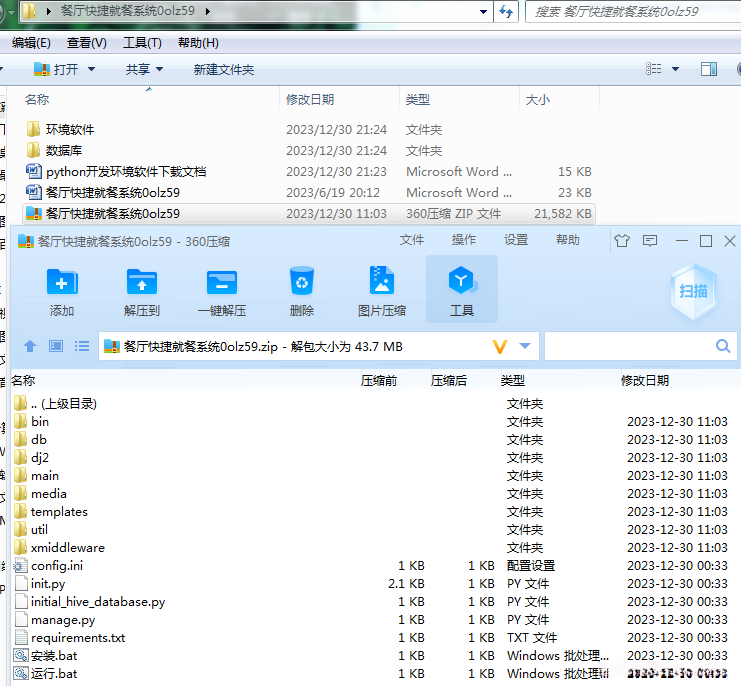The image size is (741, 686).
Task: Click the 新建文件夹 button
Action: click(x=224, y=70)
